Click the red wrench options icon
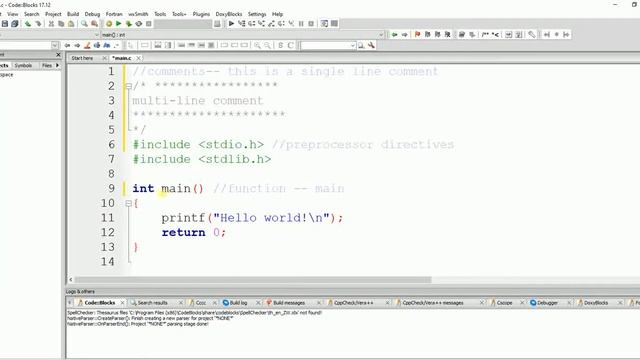640x360 pixels. click(x=371, y=45)
